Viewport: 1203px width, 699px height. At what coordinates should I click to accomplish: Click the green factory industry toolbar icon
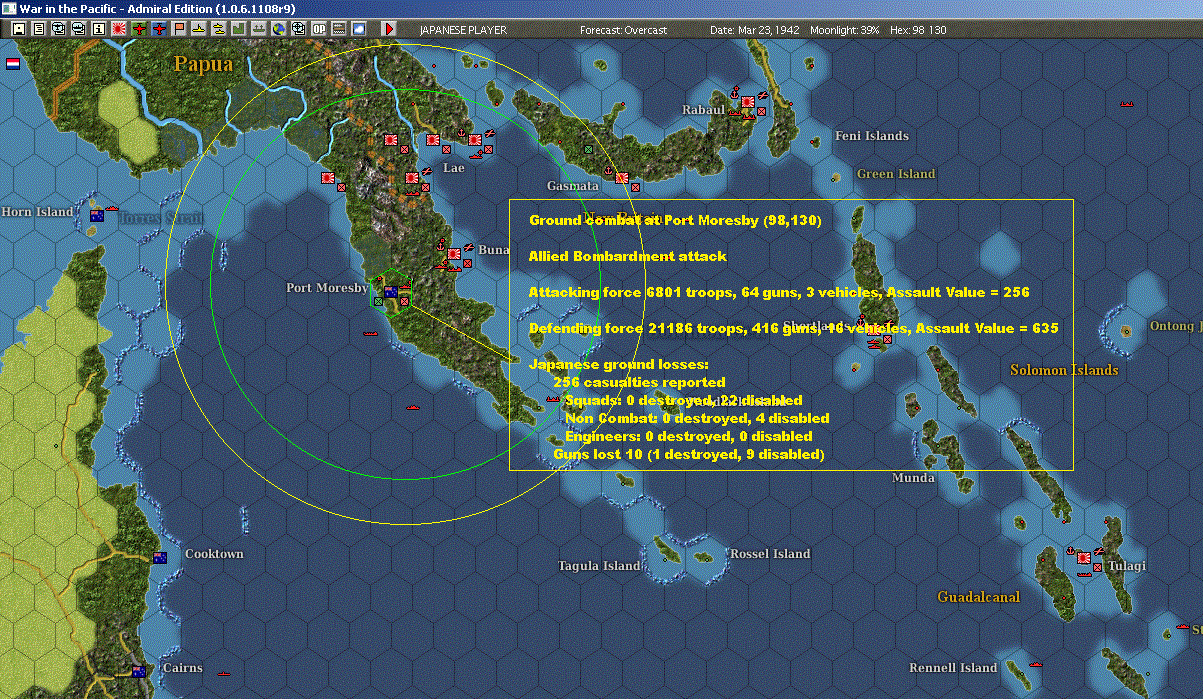(x=238, y=29)
